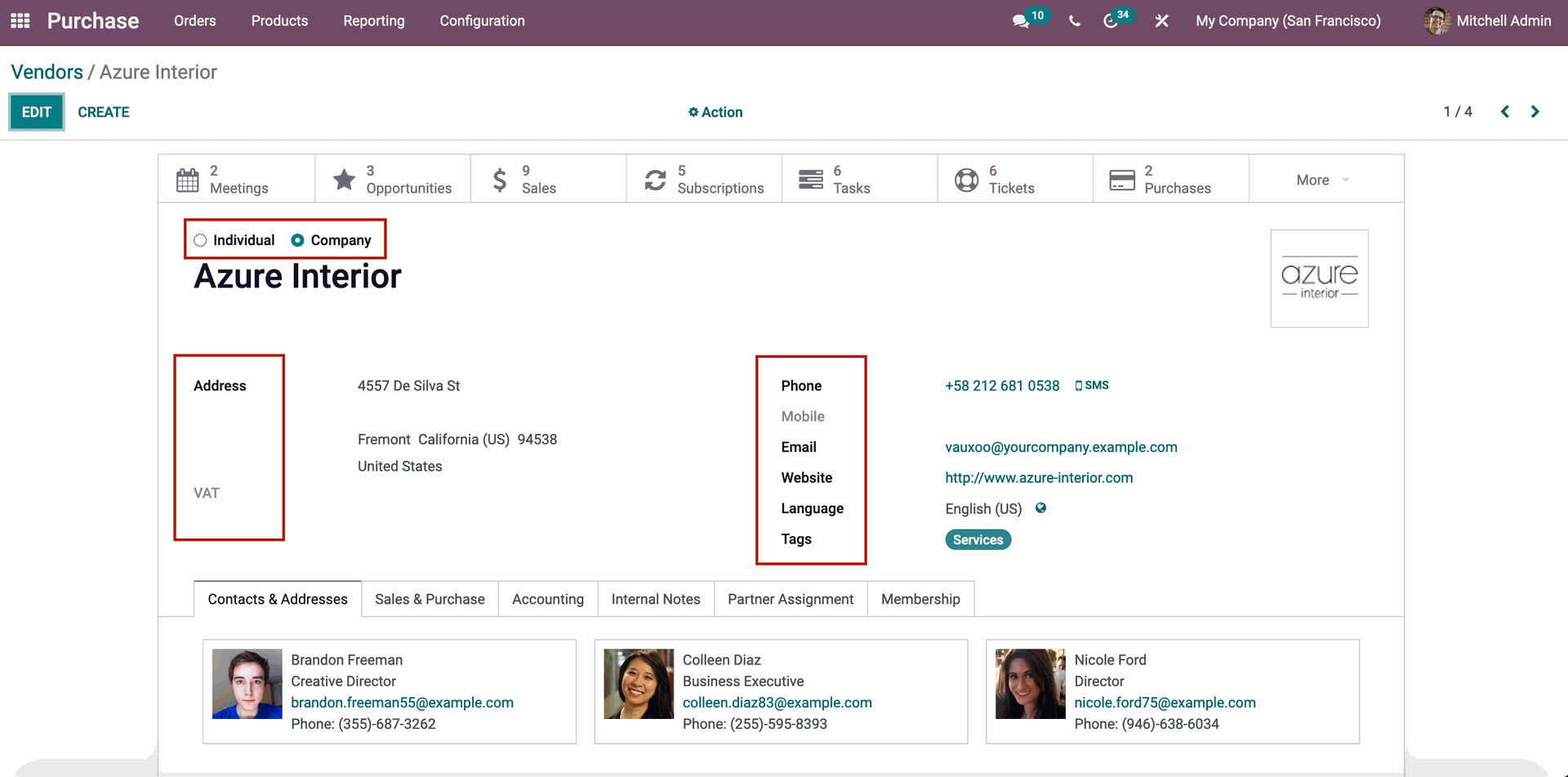Click the 'English (US)' language value

click(x=984, y=509)
